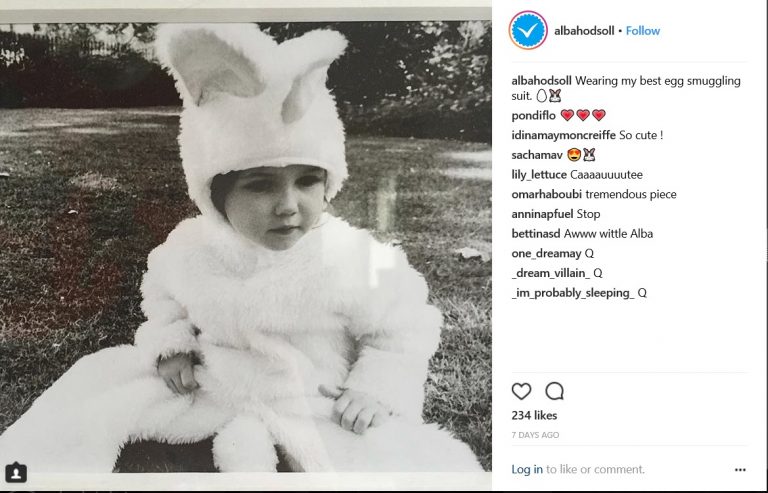Click the comment speech bubble icon
Viewport: 768px width, 493px height.
click(x=554, y=391)
